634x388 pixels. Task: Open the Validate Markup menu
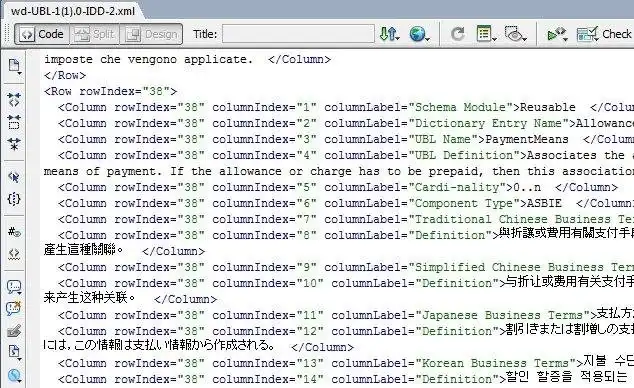tap(558, 34)
